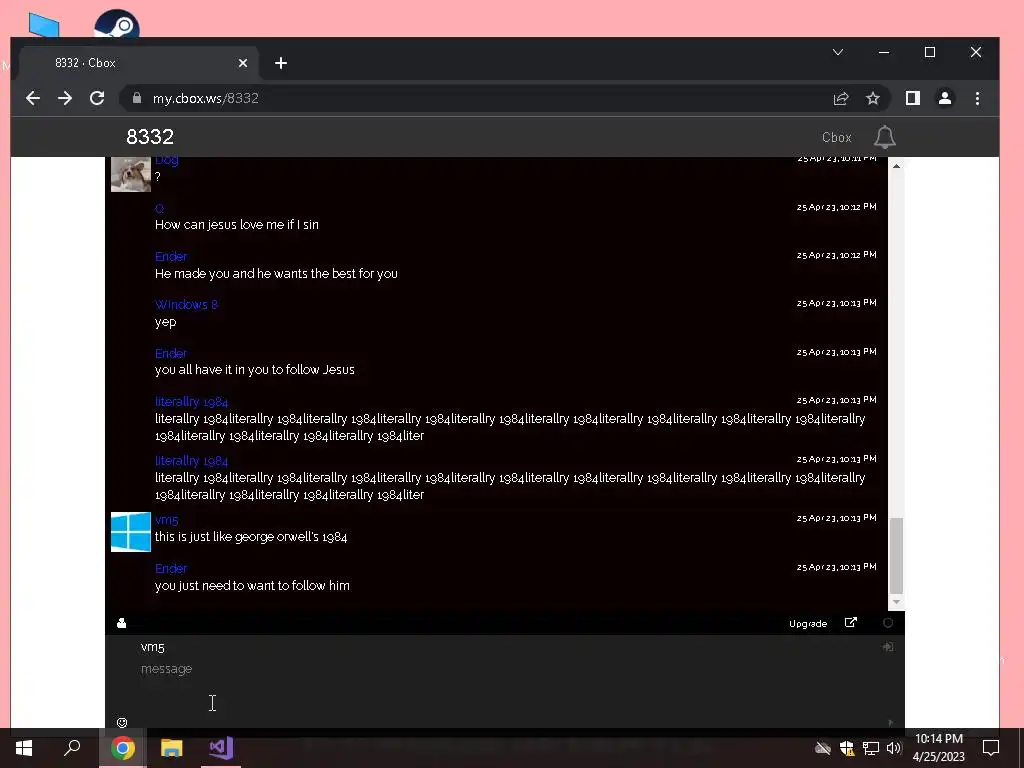Open Windows Security tray icon

[847, 748]
